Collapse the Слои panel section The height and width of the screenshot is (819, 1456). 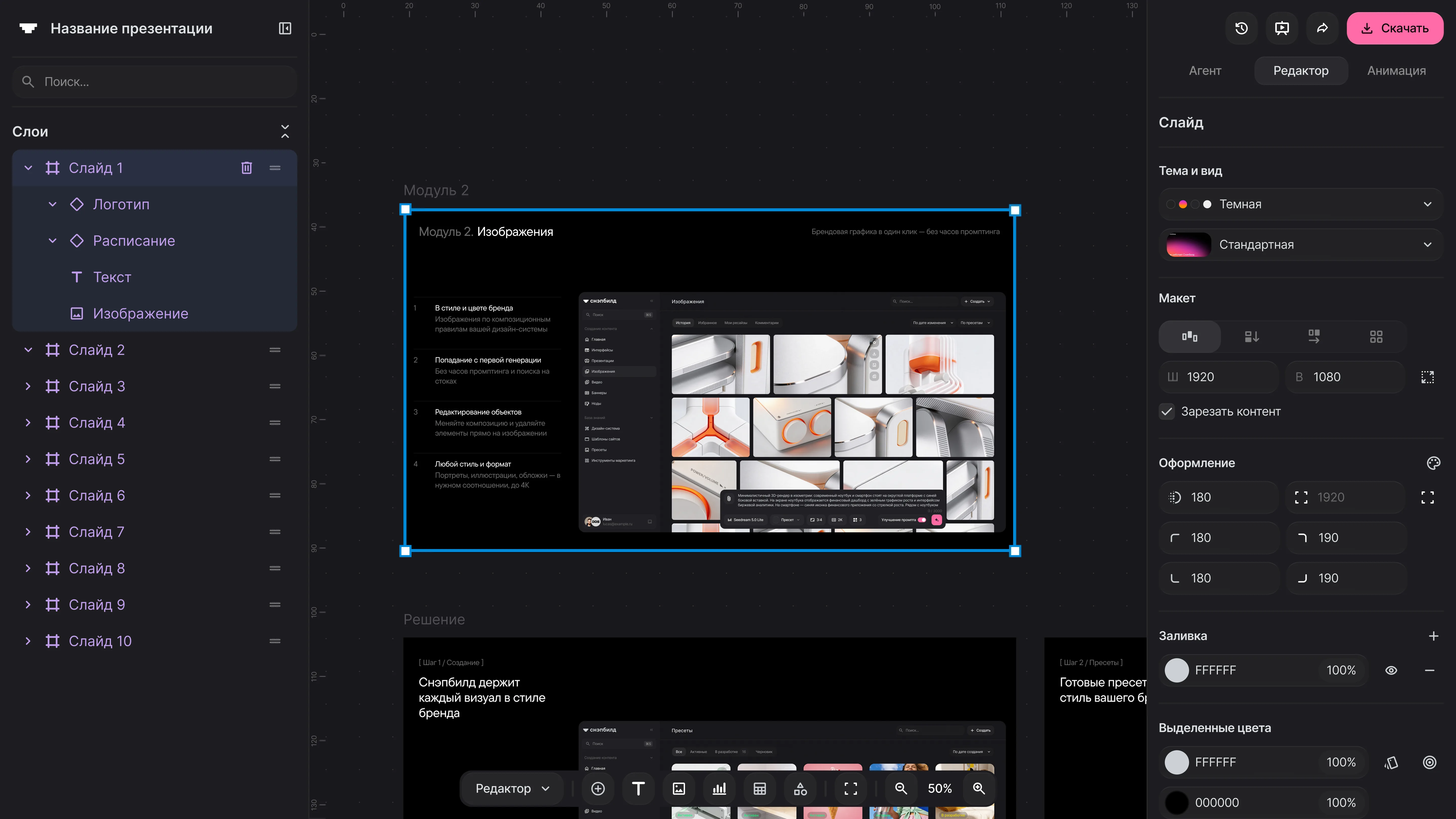[285, 132]
